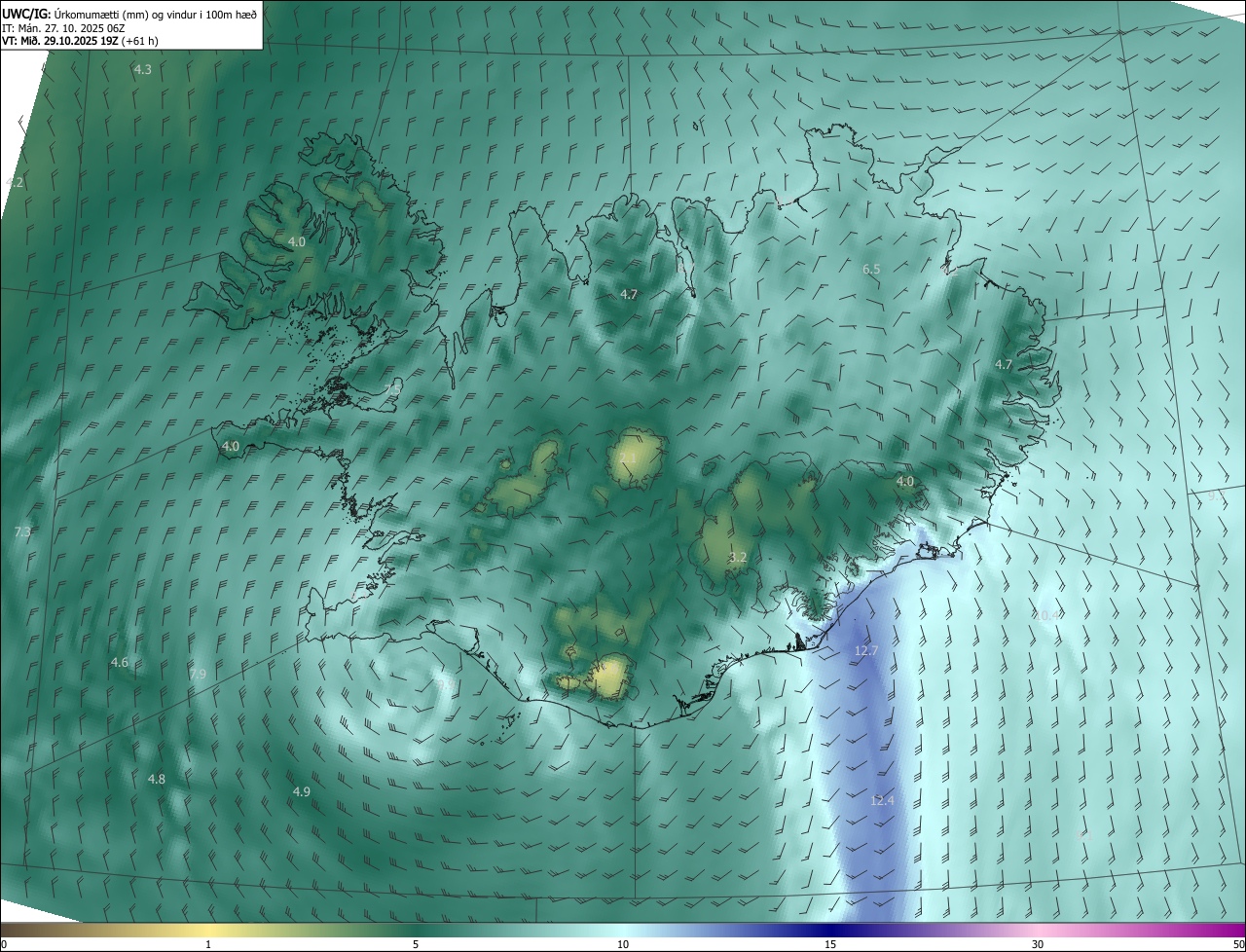Select the 7.9 value next to 4.6

coord(198,674)
